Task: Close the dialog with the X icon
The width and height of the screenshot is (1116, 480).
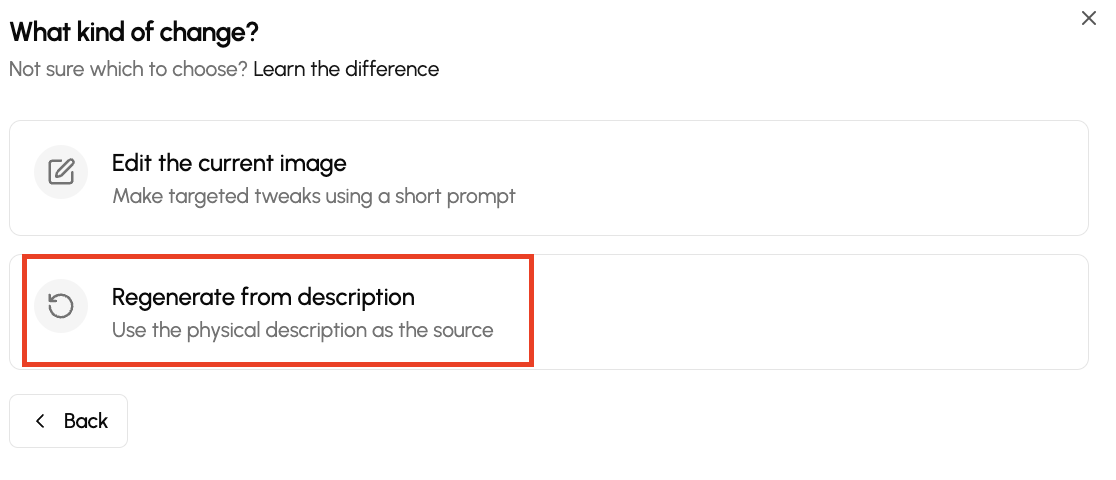Action: coord(1089,18)
